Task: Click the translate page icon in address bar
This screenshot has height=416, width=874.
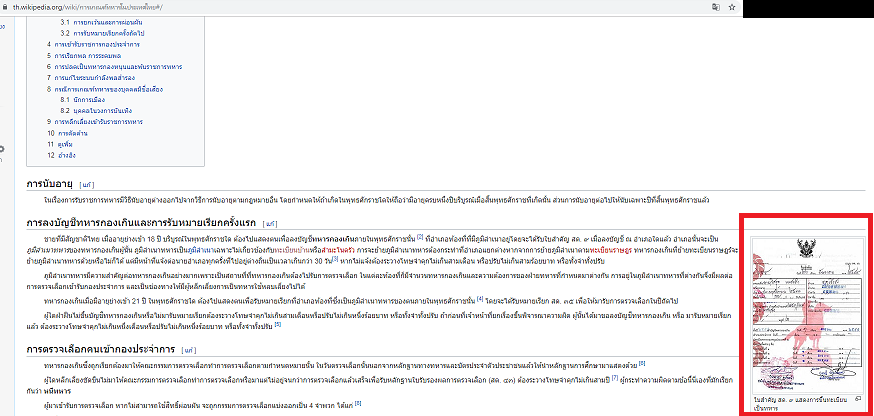Action: click(716, 7)
